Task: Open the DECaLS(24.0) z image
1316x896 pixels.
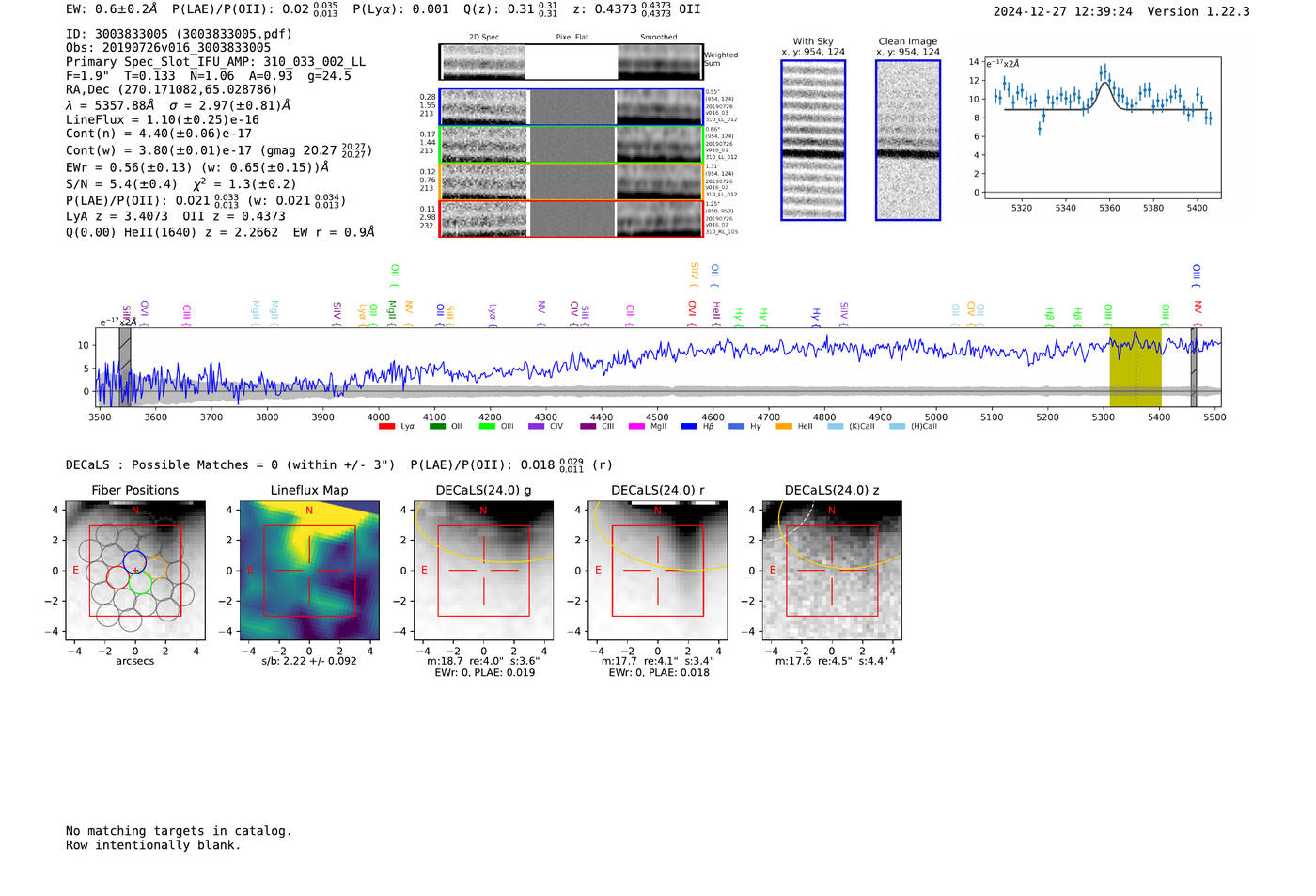Action: [x=832, y=571]
